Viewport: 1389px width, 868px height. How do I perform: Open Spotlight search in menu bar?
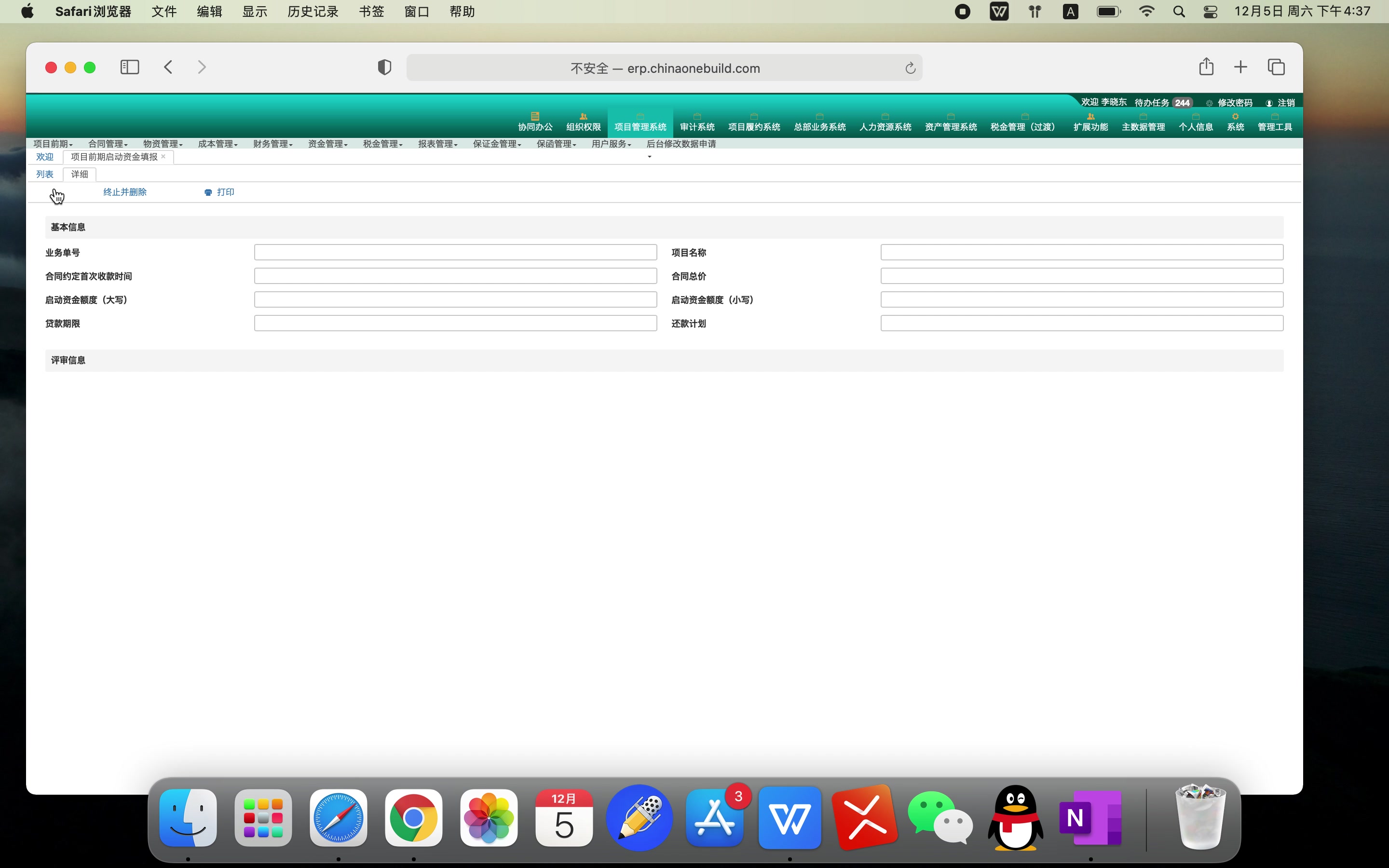coord(1179,12)
